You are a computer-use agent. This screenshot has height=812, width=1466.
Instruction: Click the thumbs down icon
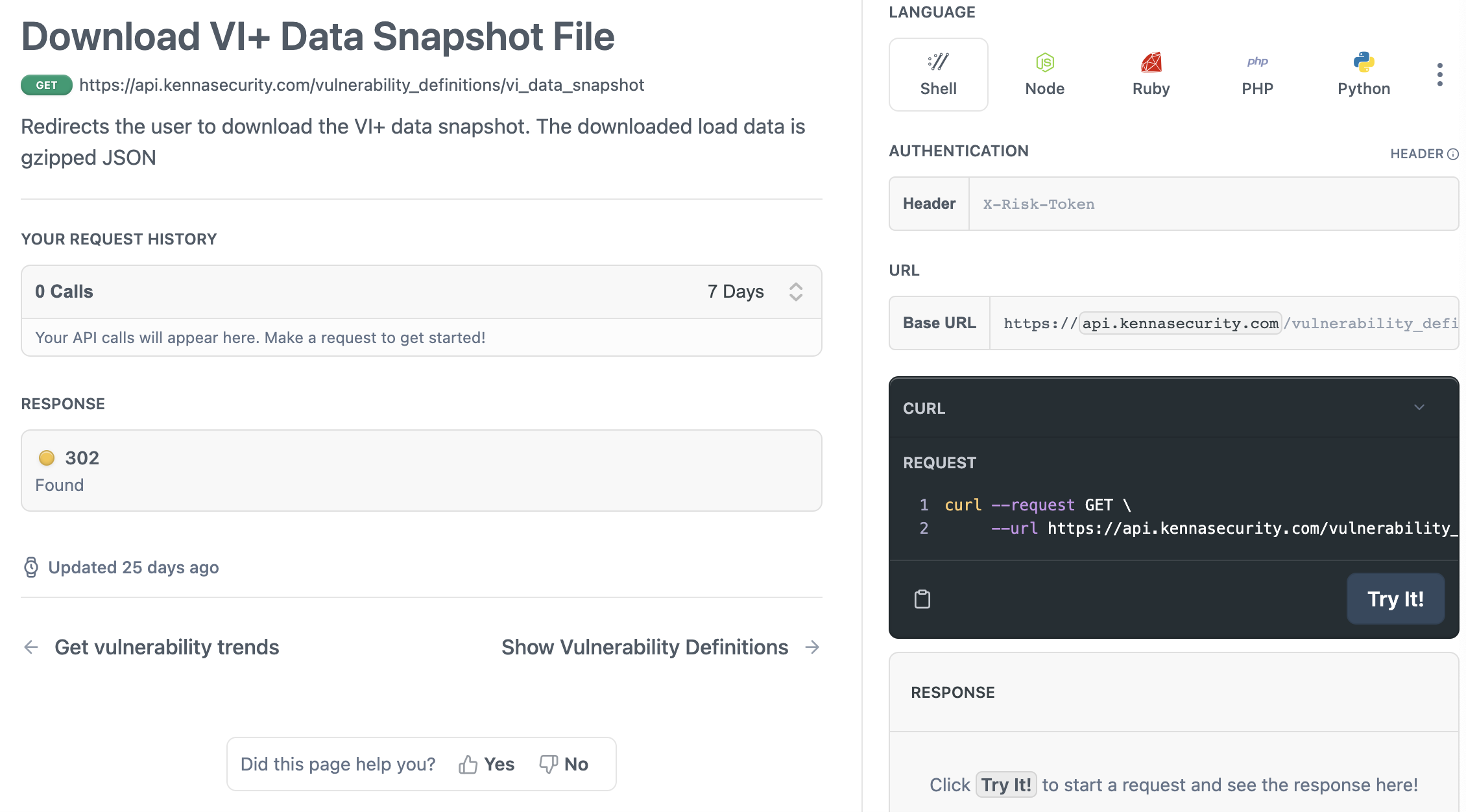(x=549, y=765)
